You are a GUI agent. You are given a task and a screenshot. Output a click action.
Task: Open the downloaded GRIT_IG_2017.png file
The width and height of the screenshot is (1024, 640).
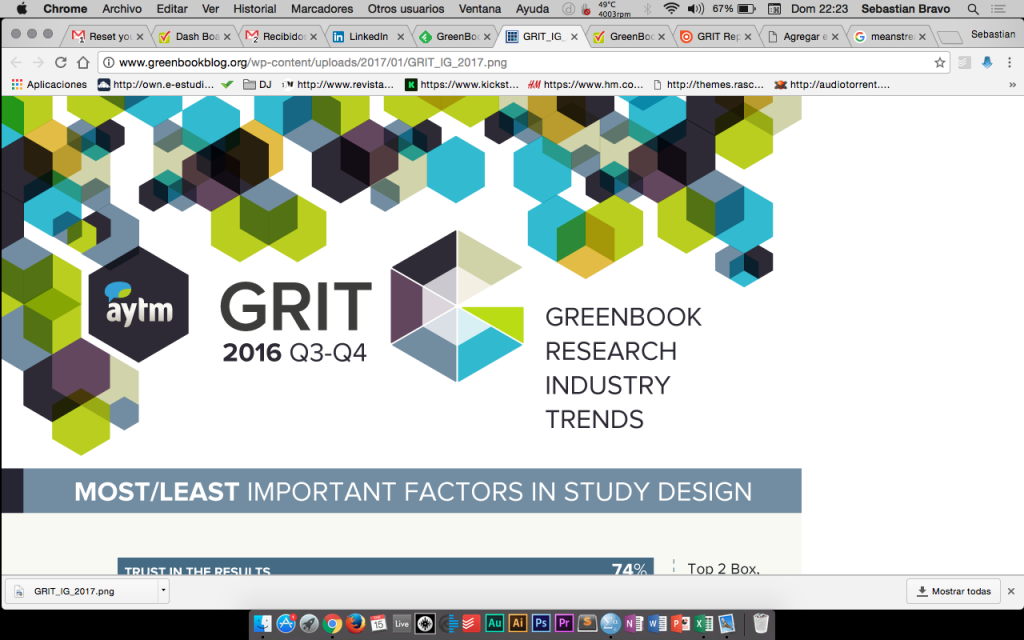pos(82,591)
